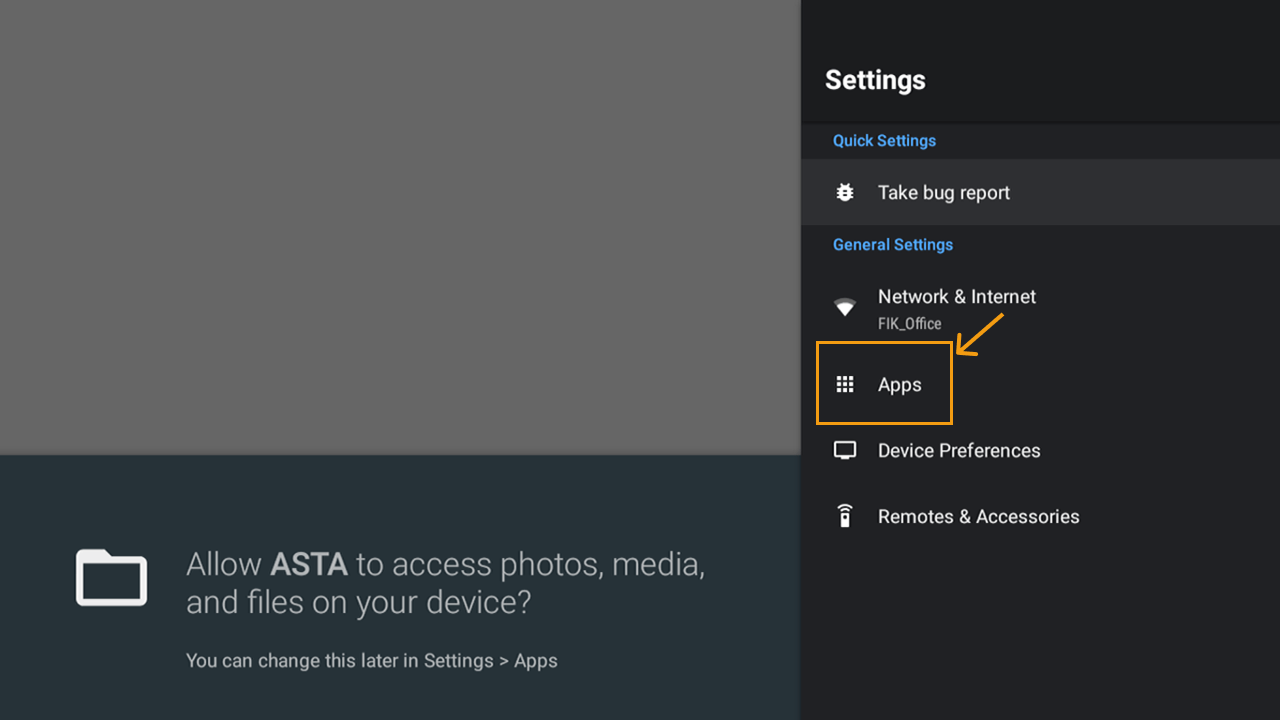Open the Network & Internet label
Screen dimensions: 1280x720
pyautogui.click(x=956, y=297)
